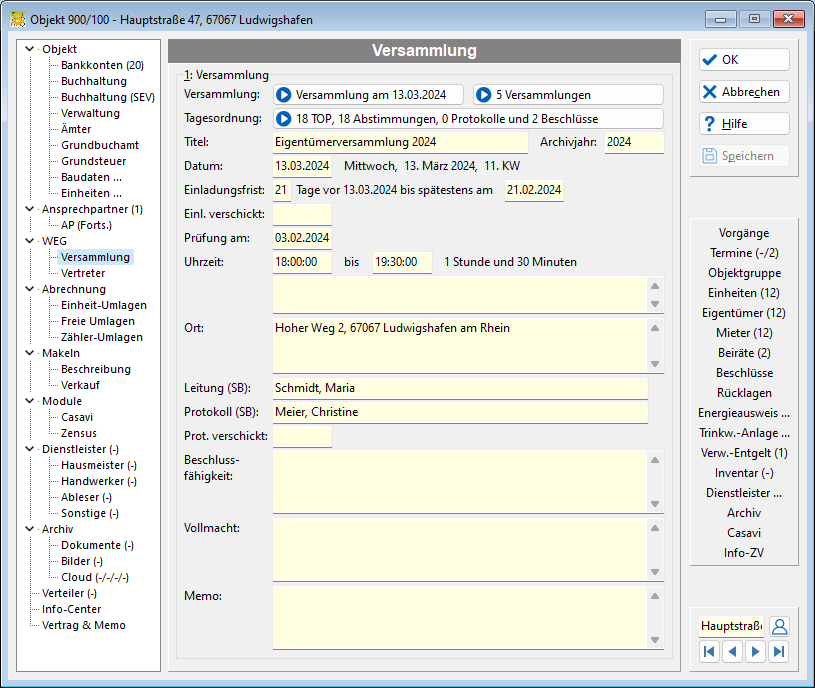Jump to last record navigation icon
The image size is (815, 688).
[x=779, y=652]
